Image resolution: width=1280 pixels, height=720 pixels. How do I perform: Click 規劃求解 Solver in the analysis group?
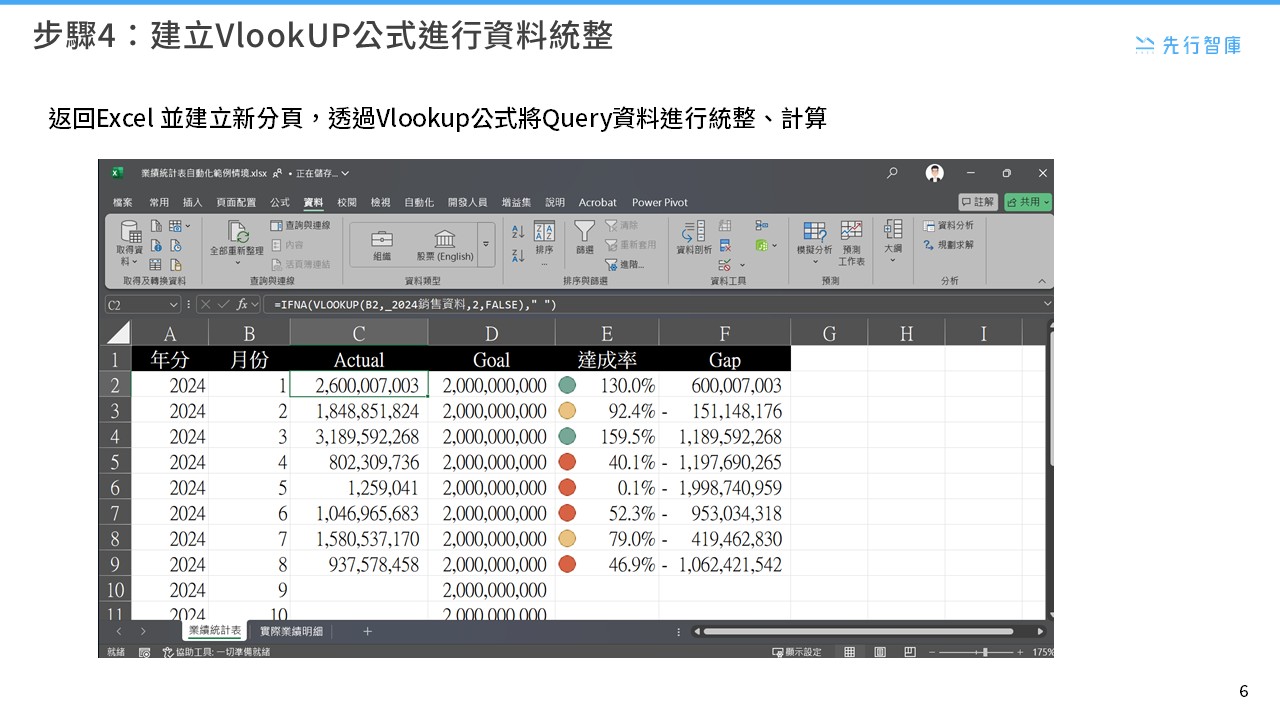coord(950,245)
